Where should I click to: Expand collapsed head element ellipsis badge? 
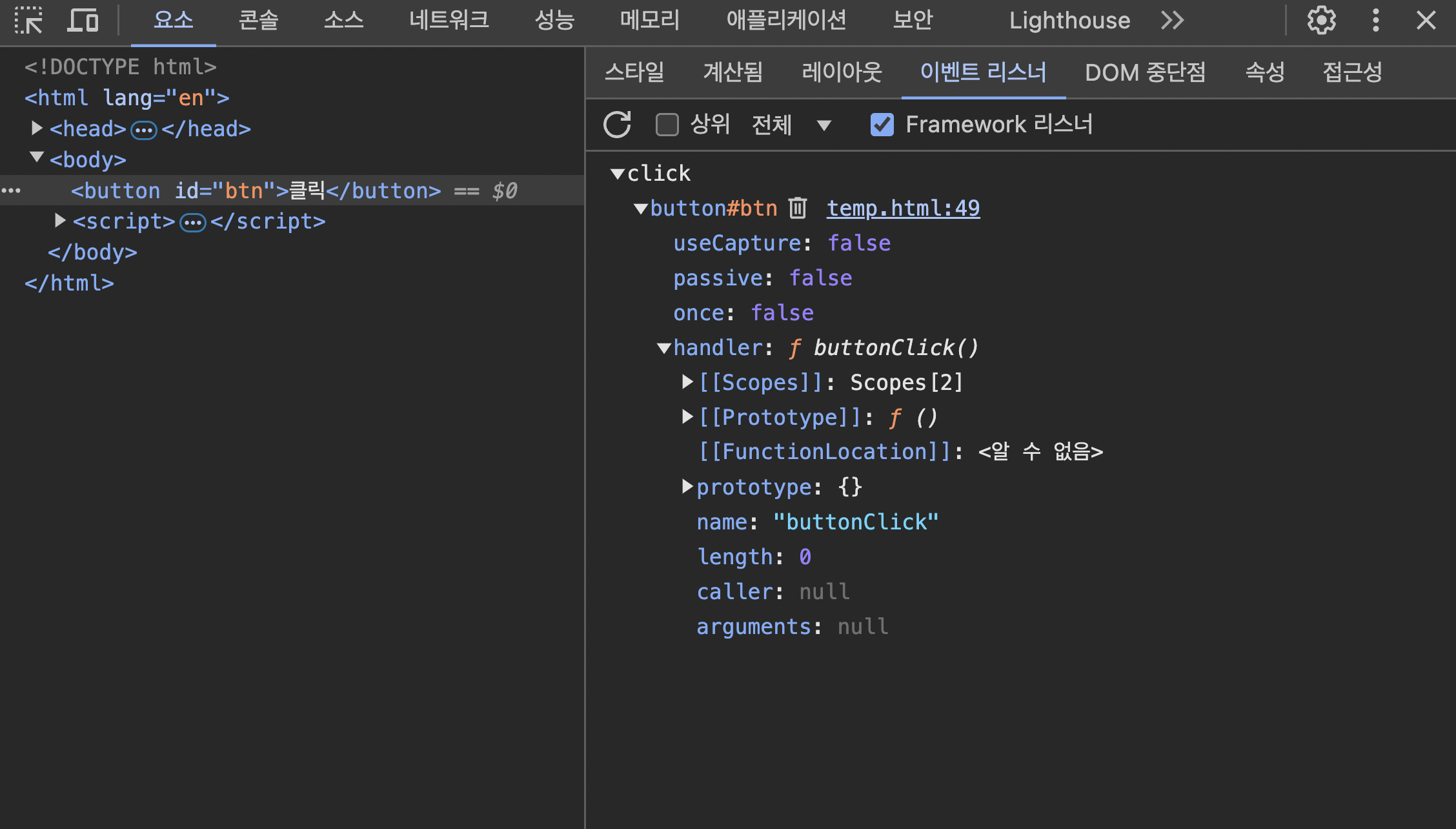coord(143,130)
